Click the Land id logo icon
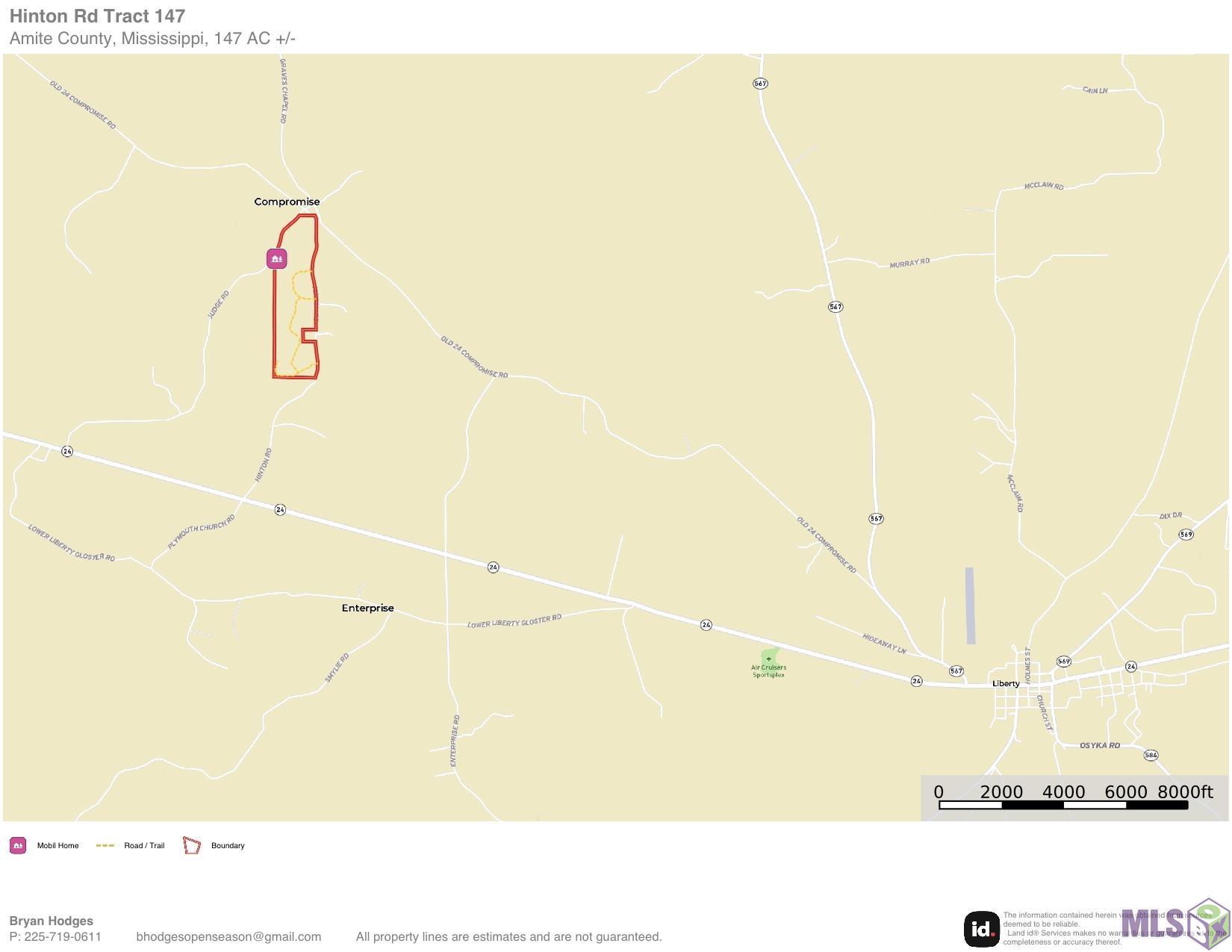The width and height of the screenshot is (1232, 952). (x=982, y=930)
